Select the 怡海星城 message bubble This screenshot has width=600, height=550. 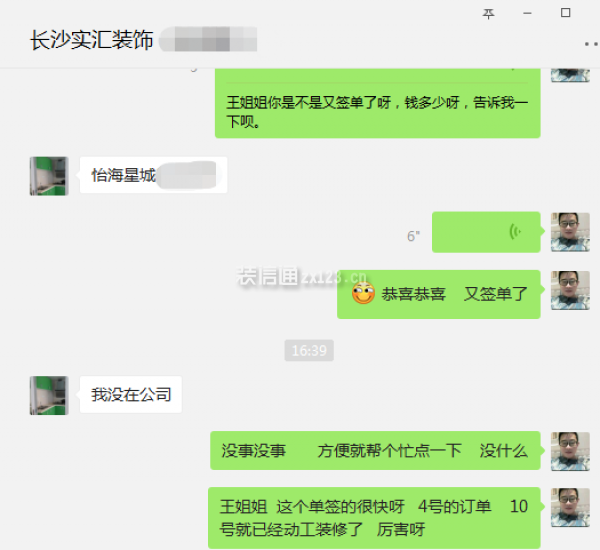(x=153, y=175)
